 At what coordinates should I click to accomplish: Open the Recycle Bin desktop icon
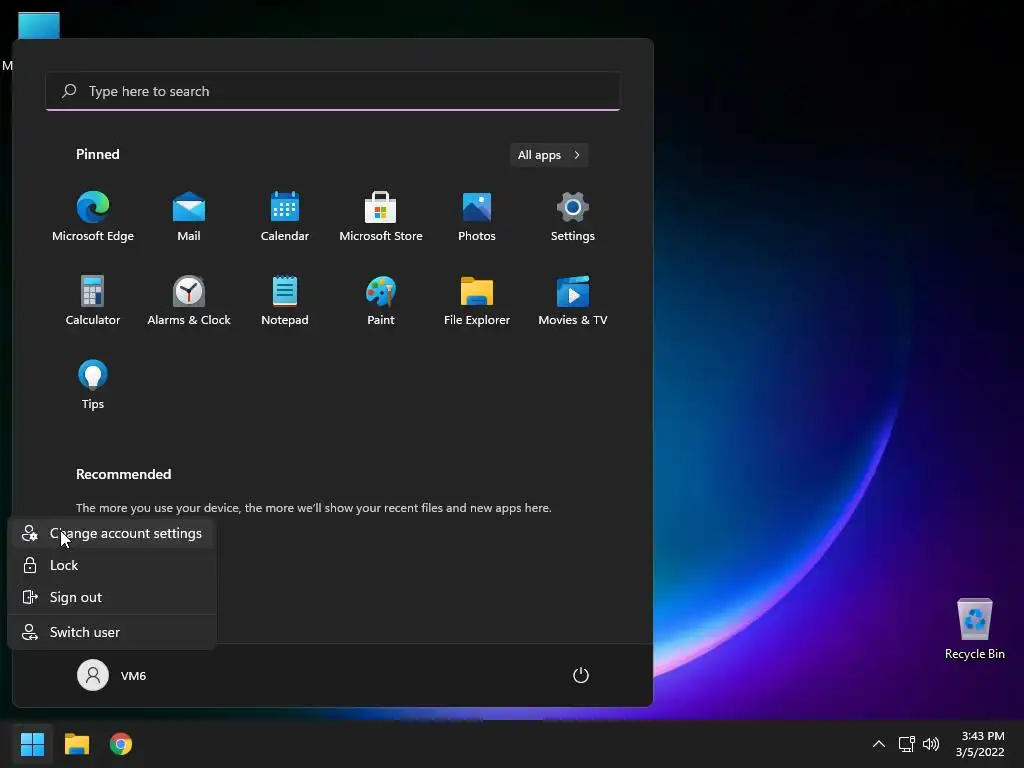974,629
